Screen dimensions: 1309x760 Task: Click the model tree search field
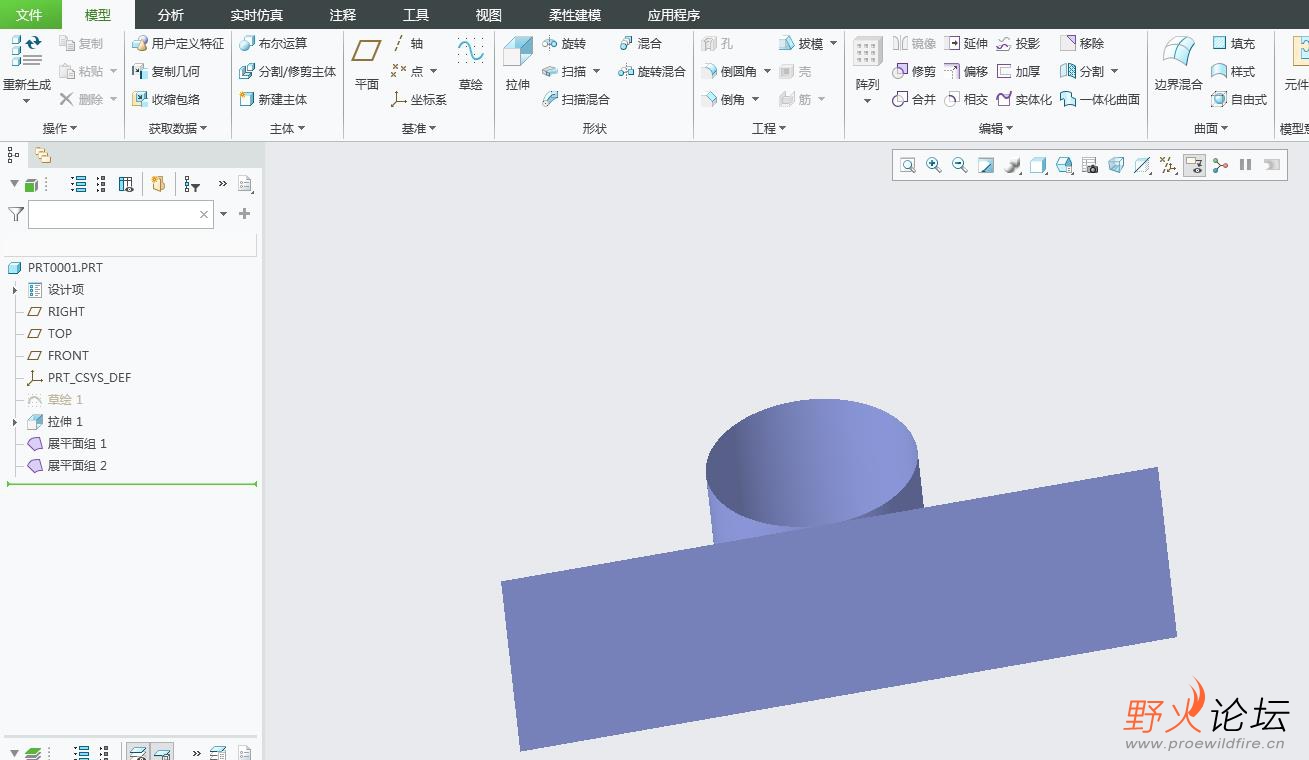click(112, 214)
